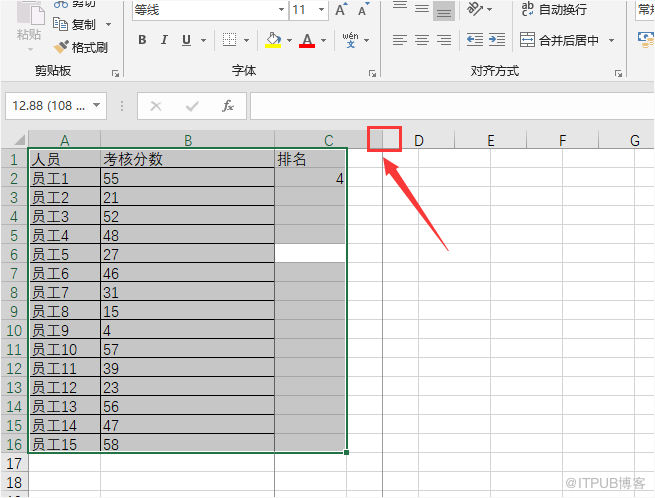Expand 合并后居中 dropdown arrow
The height and width of the screenshot is (498, 655).
[x=612, y=41]
